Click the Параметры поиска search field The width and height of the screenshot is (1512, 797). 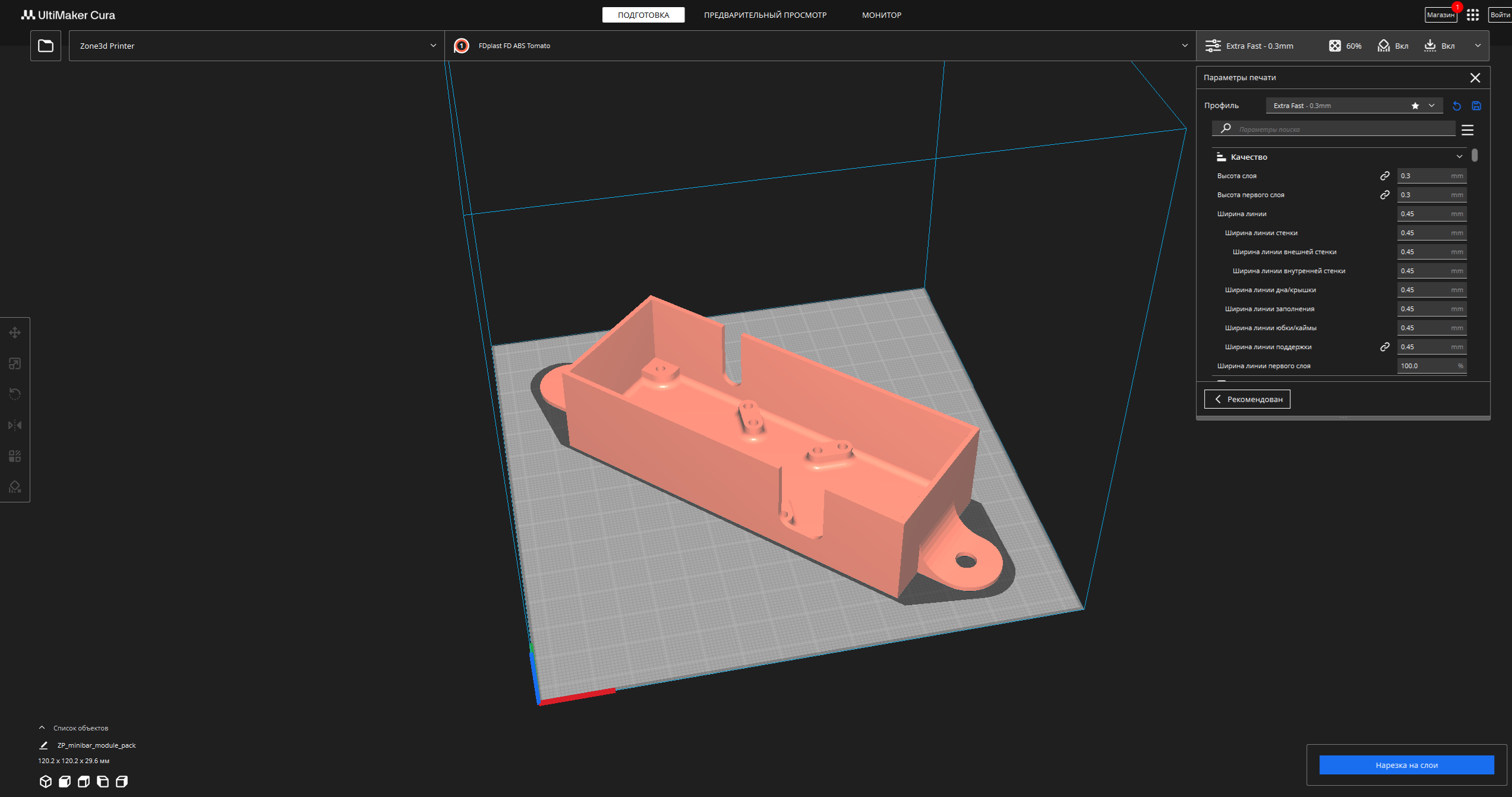pyautogui.click(x=1334, y=129)
